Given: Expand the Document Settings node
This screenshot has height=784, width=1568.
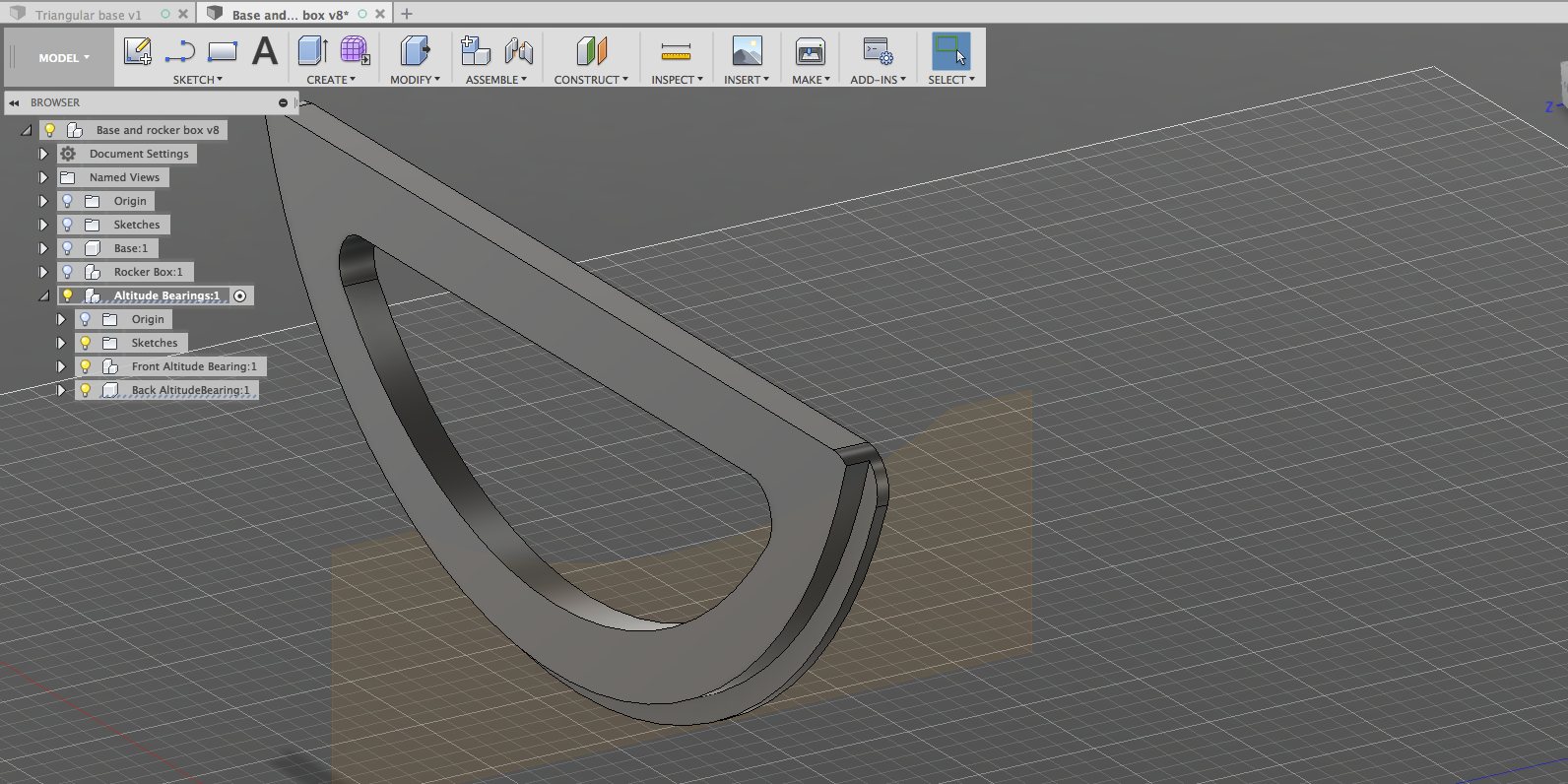Looking at the screenshot, I should 43,154.
